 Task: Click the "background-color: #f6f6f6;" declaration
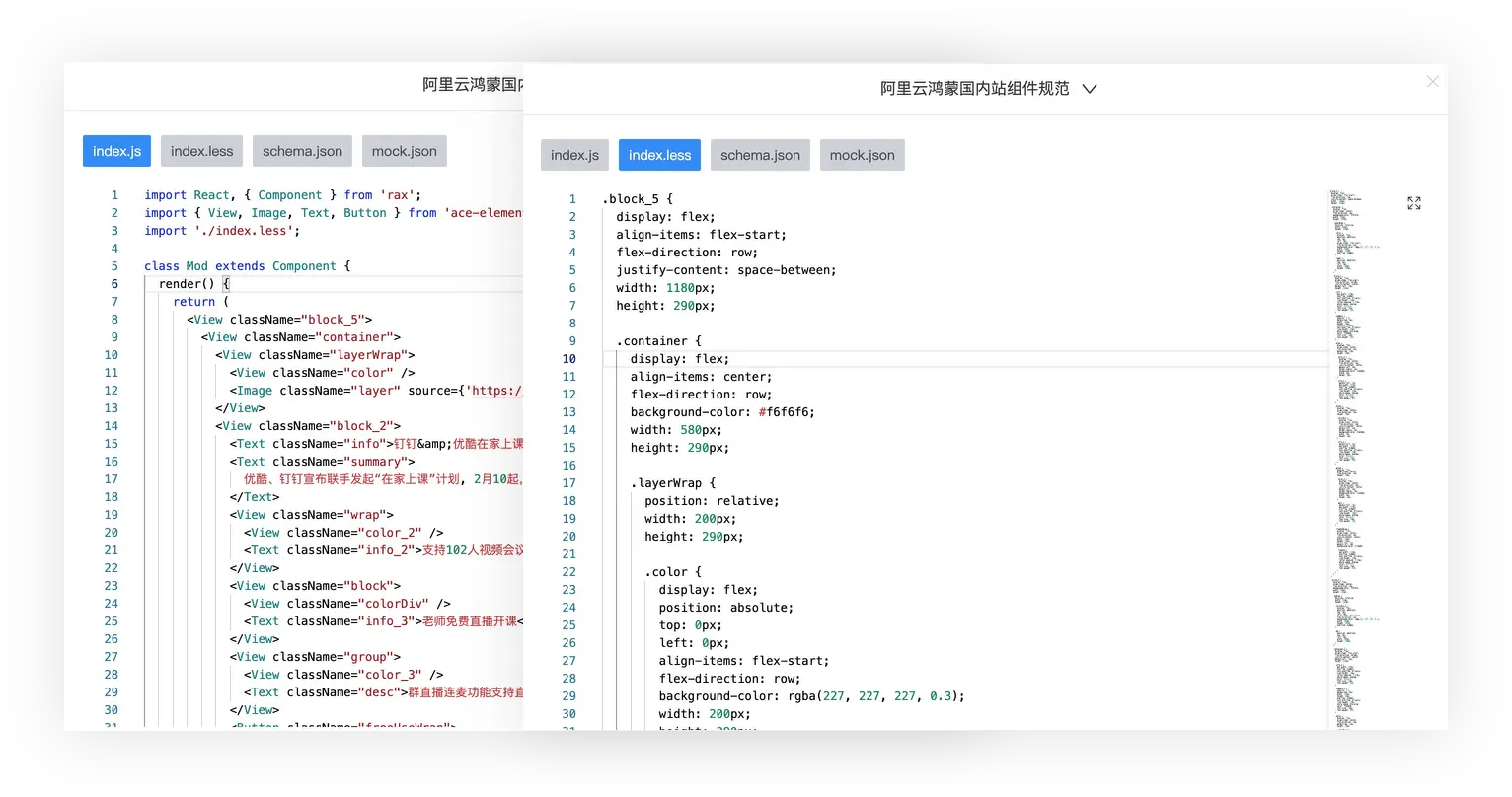point(722,412)
